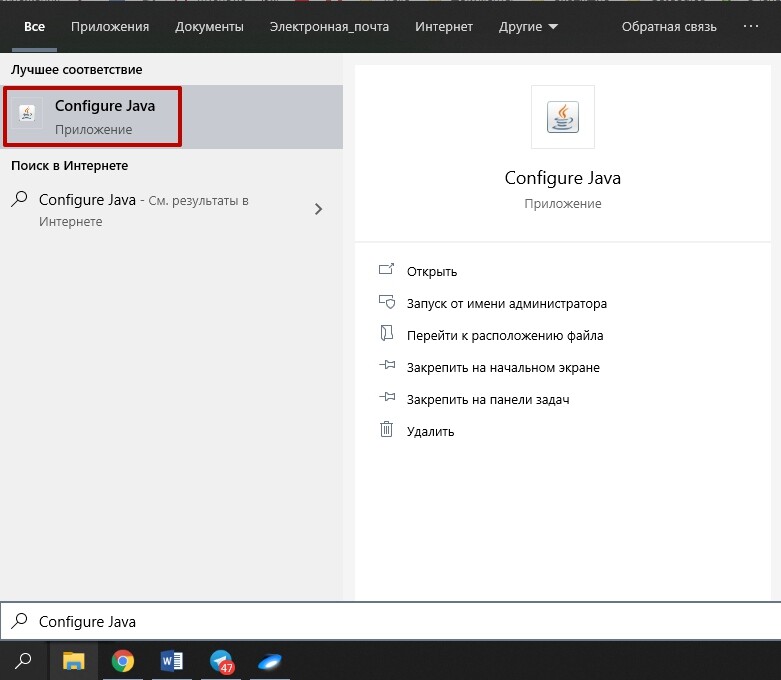Click Открыть to launch Configure Java
Viewport: 781px width, 680px height.
tap(432, 272)
